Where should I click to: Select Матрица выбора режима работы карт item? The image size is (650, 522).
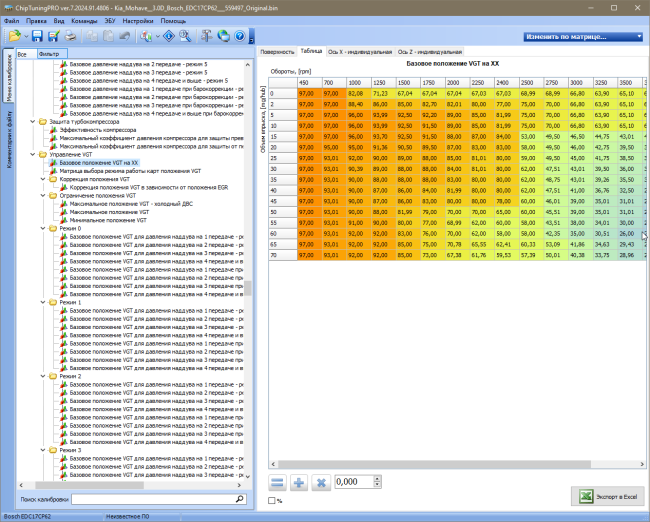pyautogui.click(x=130, y=171)
